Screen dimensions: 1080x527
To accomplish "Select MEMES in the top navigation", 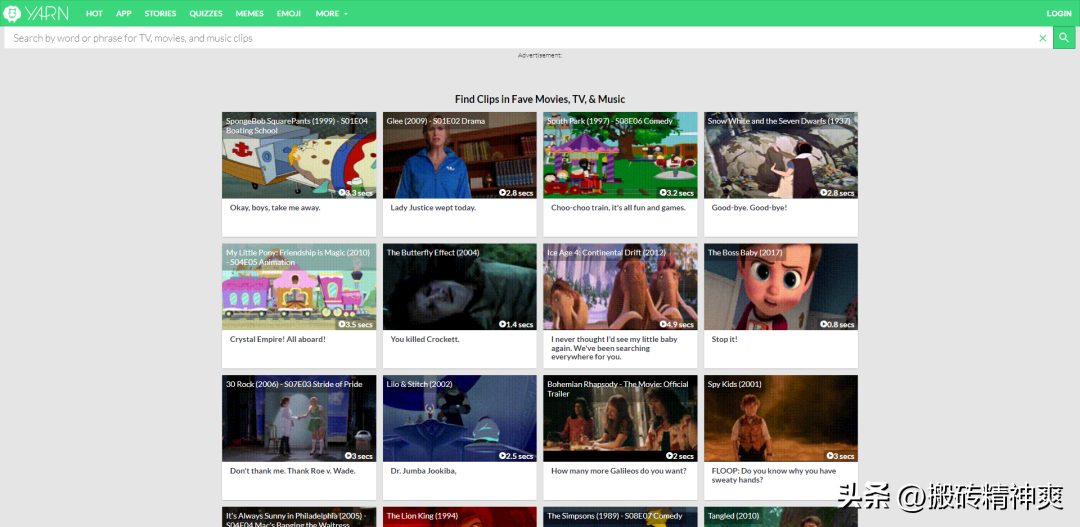I will coord(249,14).
